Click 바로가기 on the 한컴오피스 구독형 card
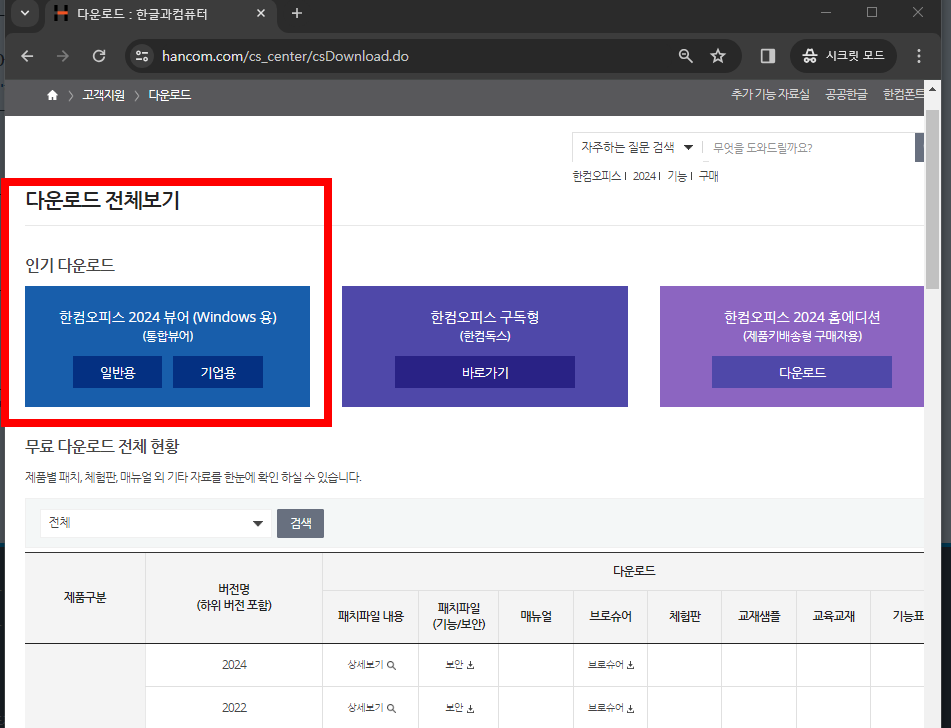The height and width of the screenshot is (728, 951). tap(484, 371)
